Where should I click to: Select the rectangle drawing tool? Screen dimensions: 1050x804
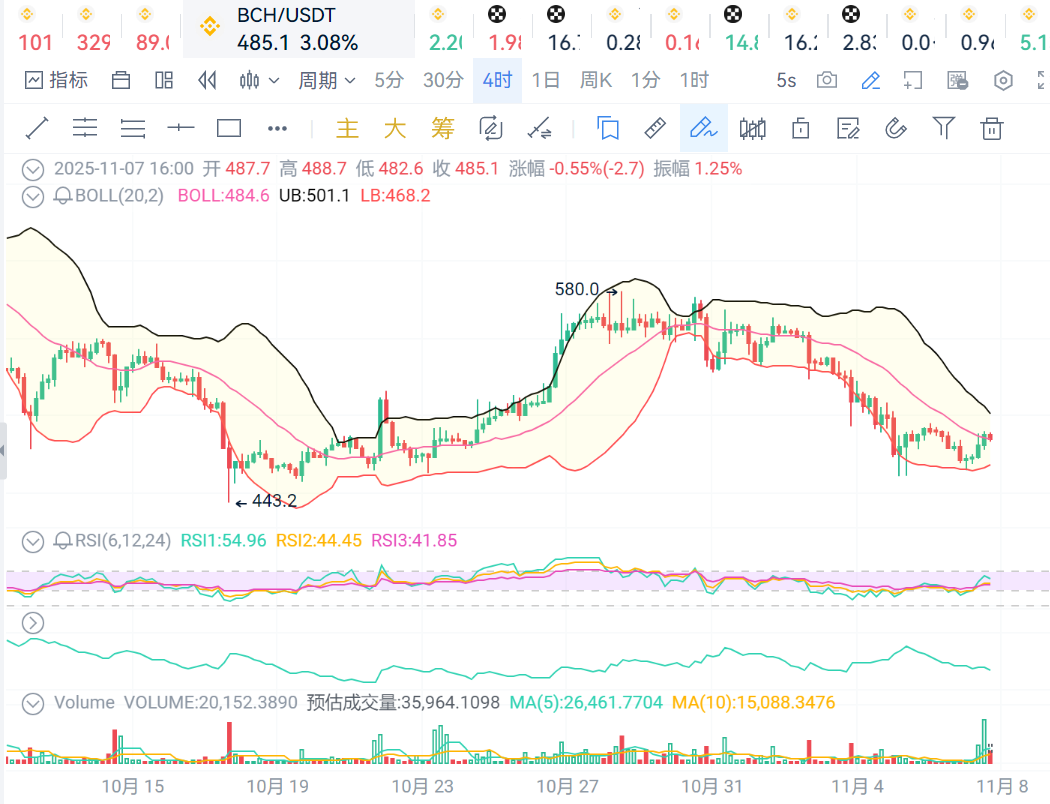[x=229, y=128]
